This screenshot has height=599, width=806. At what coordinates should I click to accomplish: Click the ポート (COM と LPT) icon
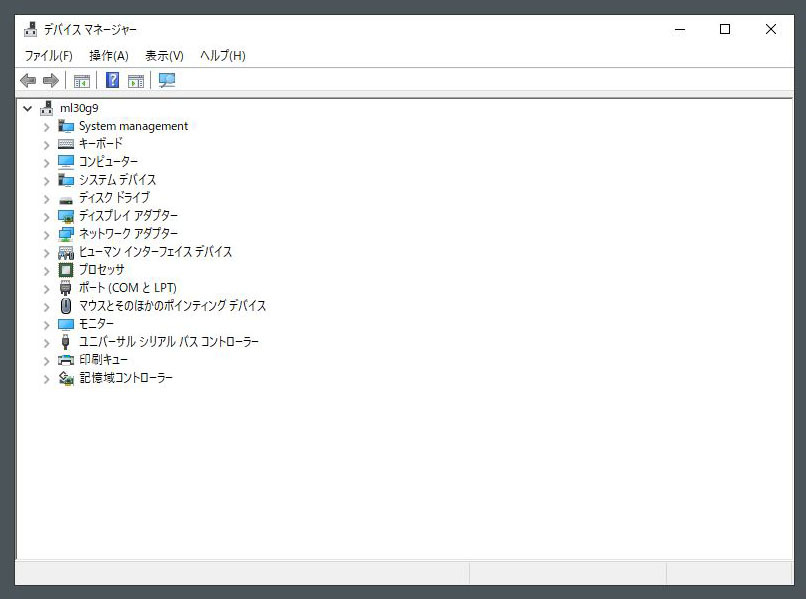(65, 288)
